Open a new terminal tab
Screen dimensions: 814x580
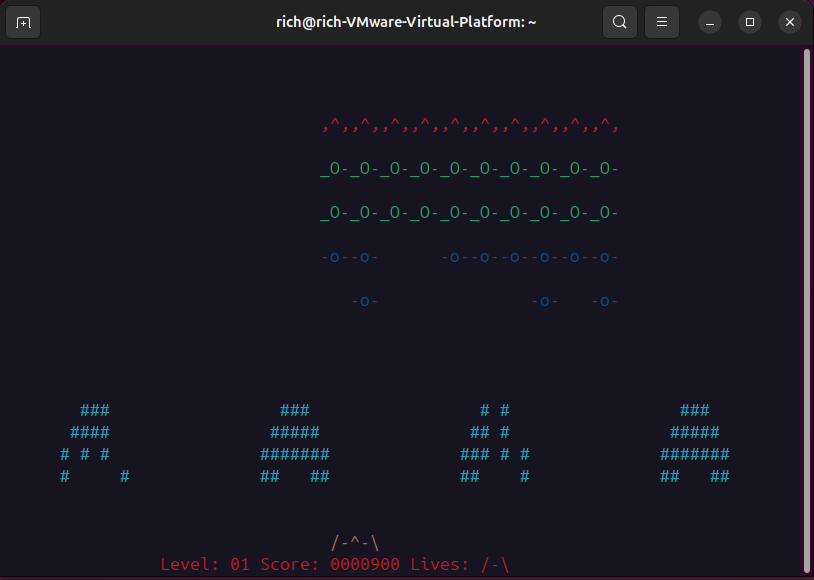pos(24,22)
